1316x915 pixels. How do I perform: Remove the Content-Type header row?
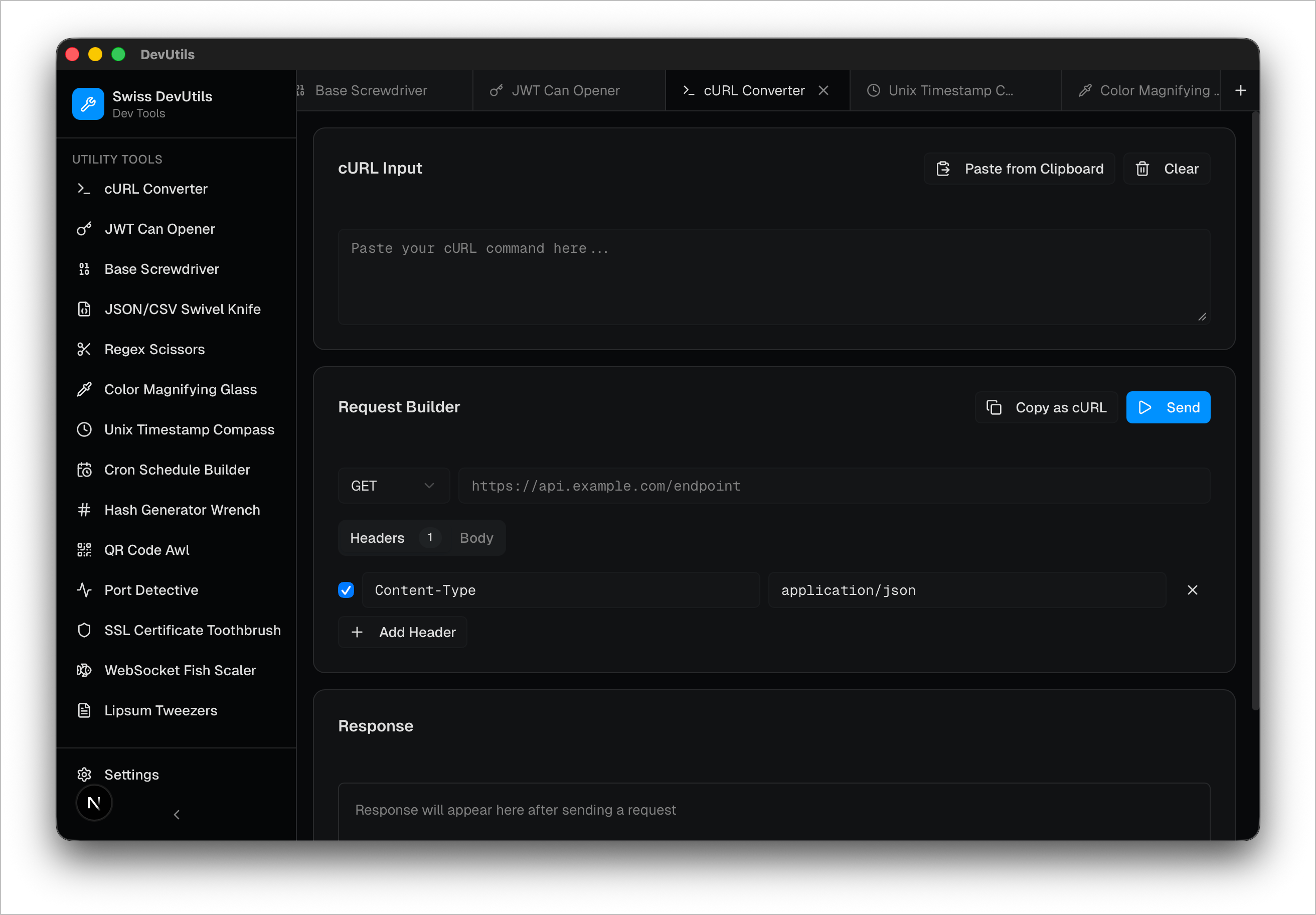(1192, 590)
